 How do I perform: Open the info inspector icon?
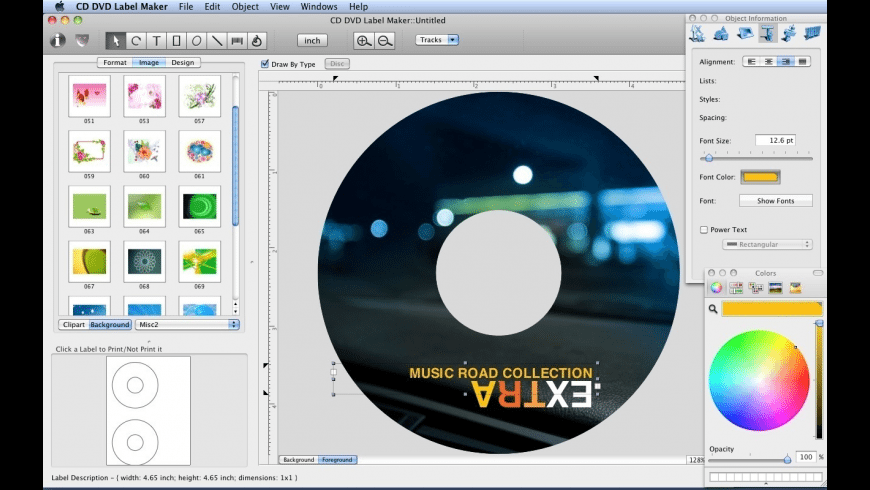point(58,41)
